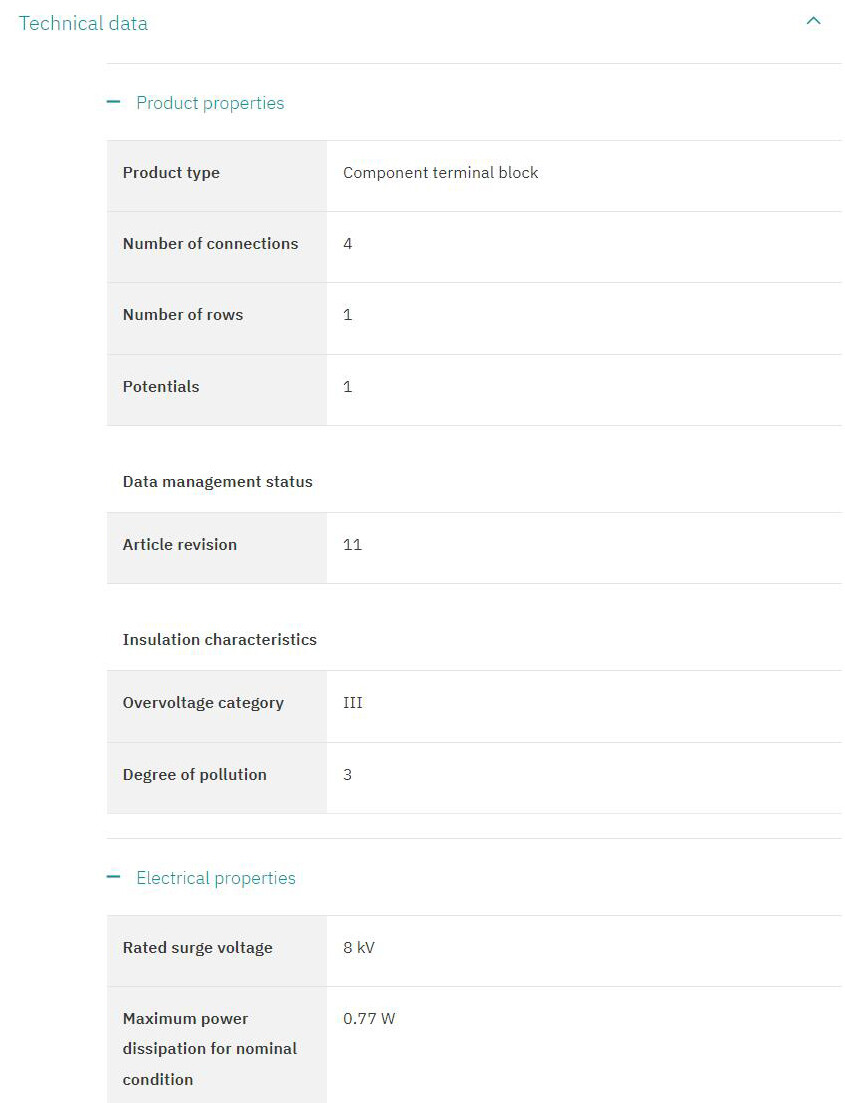
Task: Select the Potentials row label
Action: pos(161,387)
